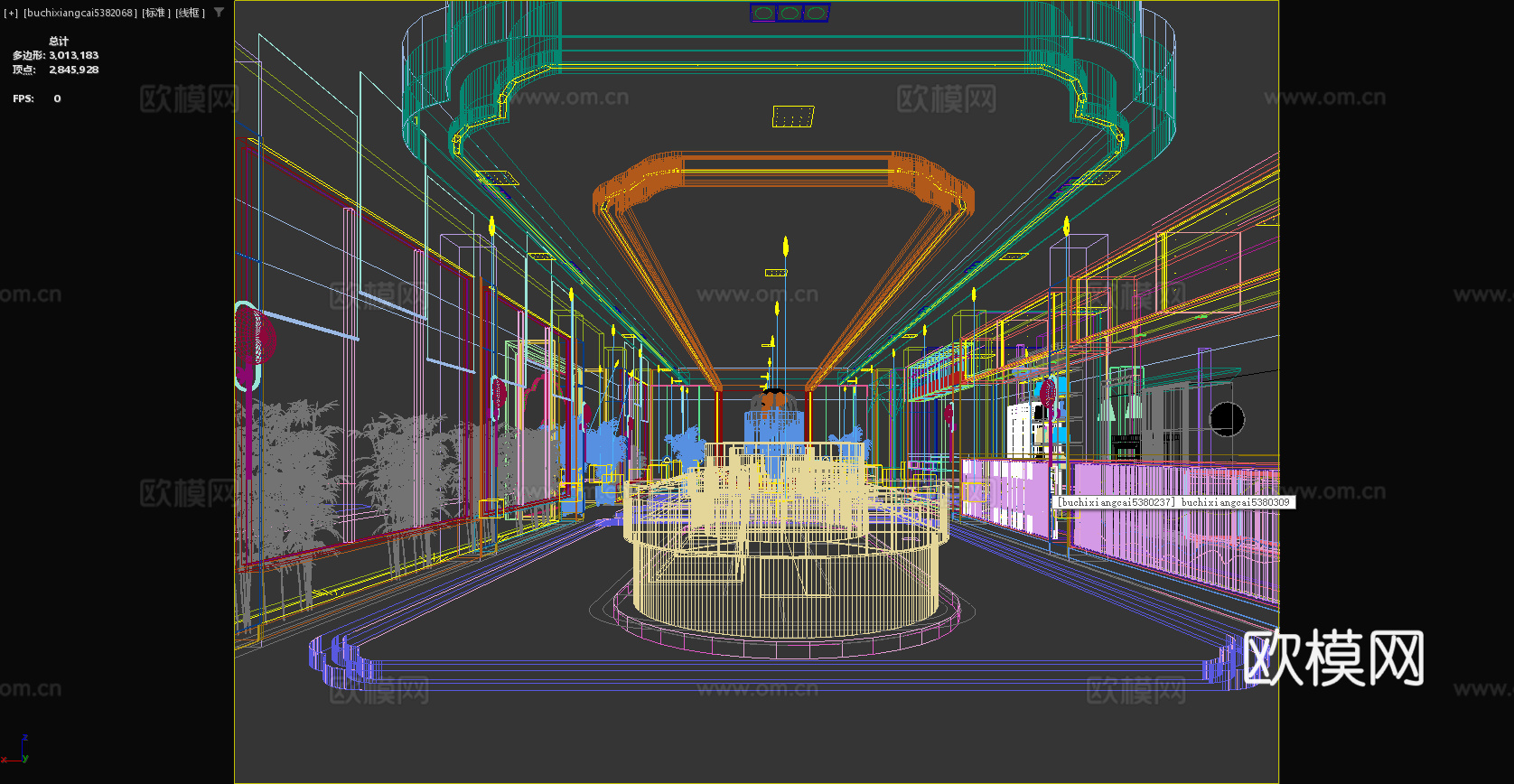This screenshot has width=1514, height=784.
Task: Click the viewport filter funnel icon
Action: [219, 13]
